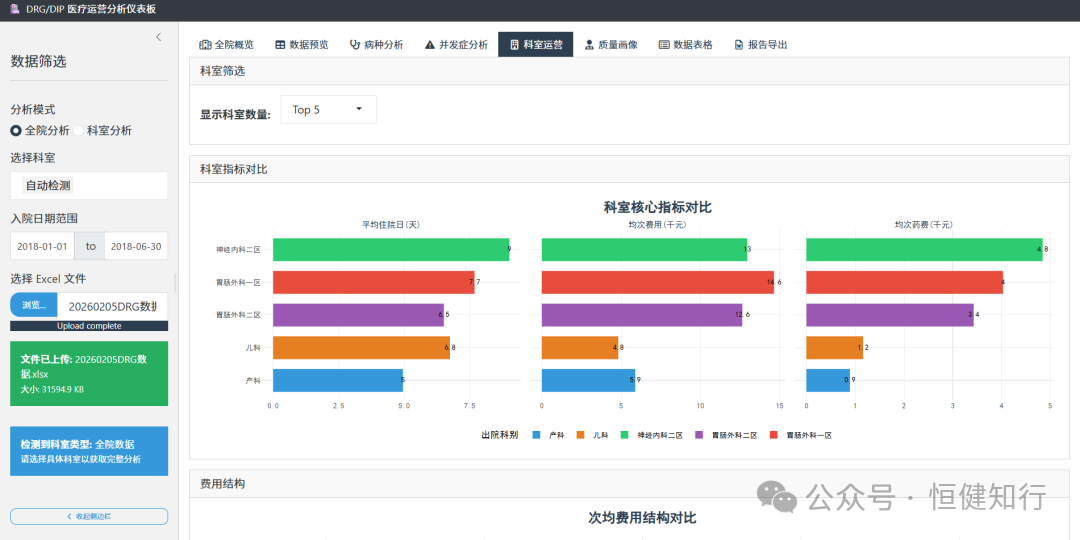Click the 数据筛选 sidebar heading
This screenshot has width=1080, height=540.
(x=39, y=61)
